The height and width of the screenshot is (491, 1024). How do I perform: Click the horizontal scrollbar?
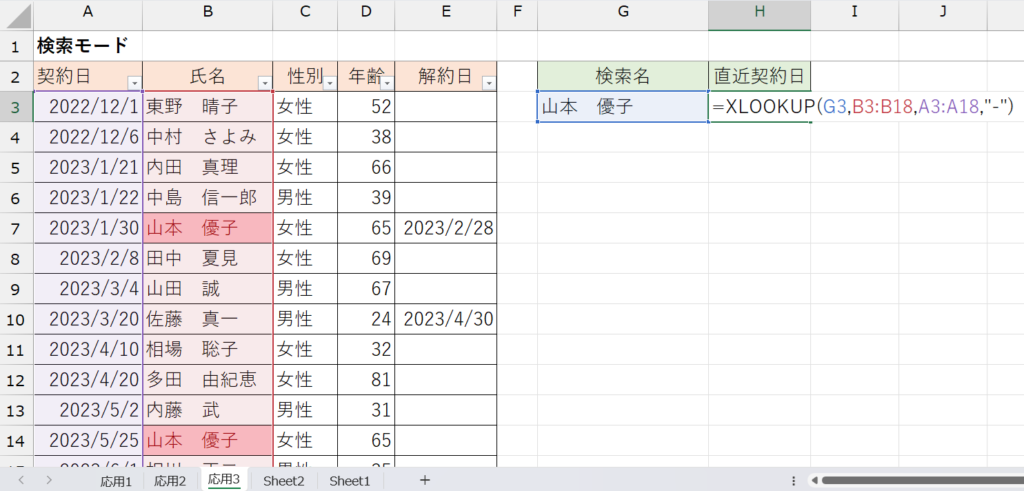click(x=923, y=481)
